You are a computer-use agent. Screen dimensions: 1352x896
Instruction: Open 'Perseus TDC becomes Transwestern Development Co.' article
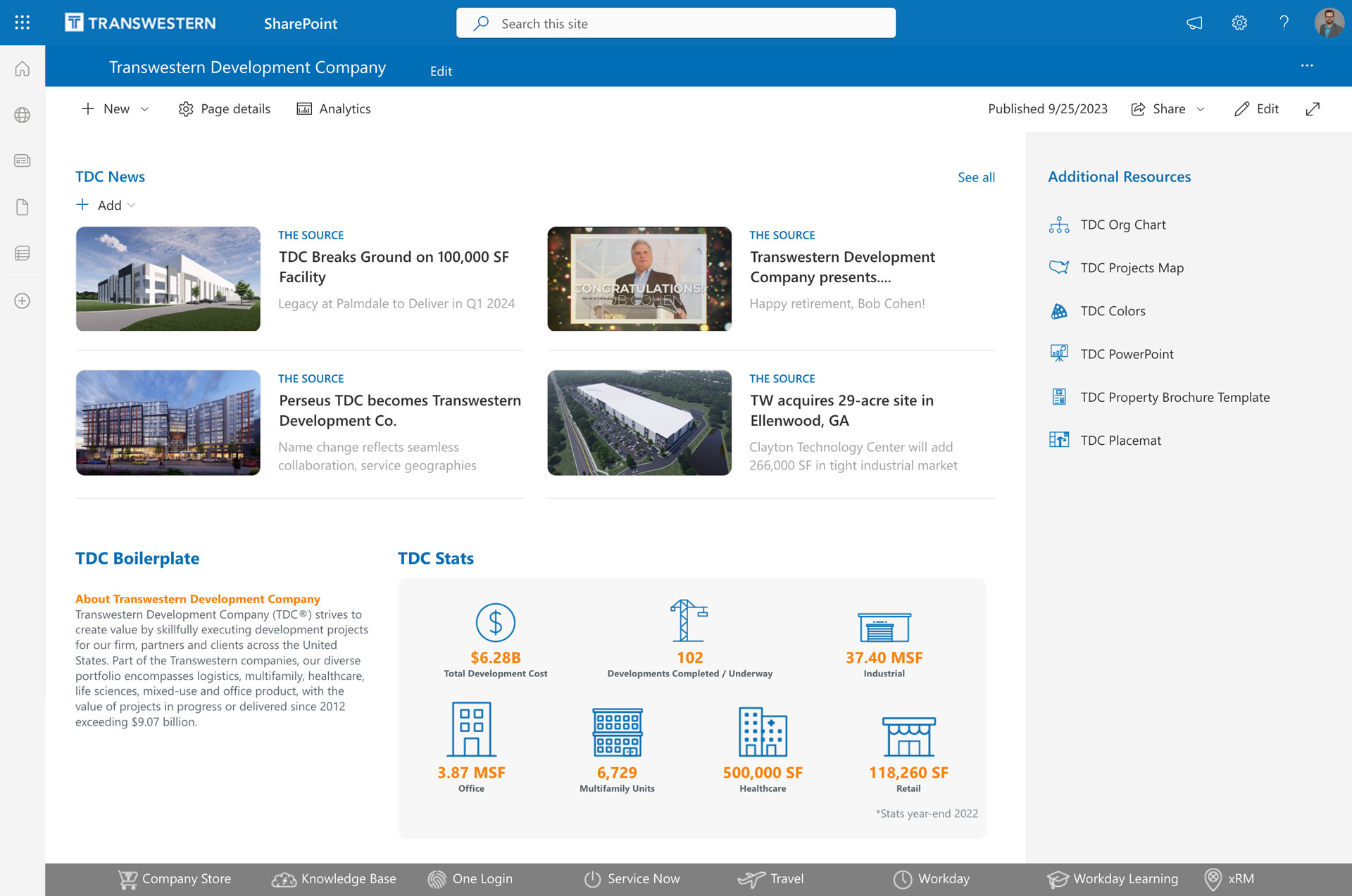click(400, 410)
